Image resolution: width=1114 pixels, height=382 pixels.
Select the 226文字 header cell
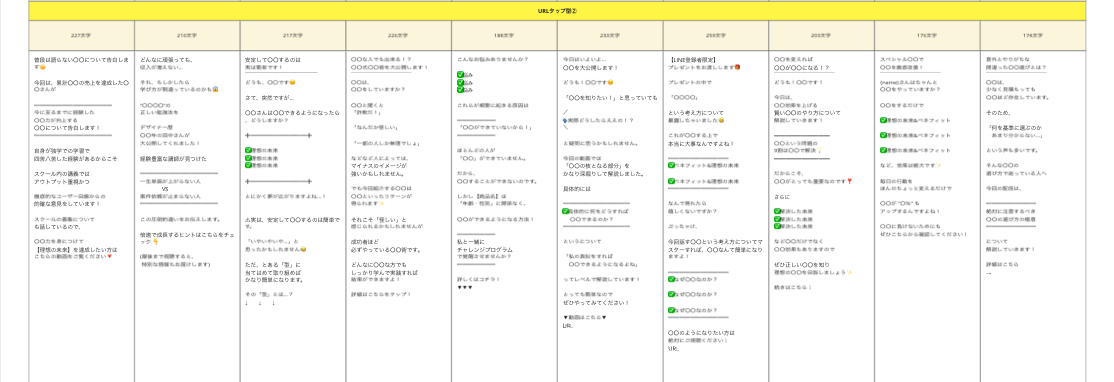coord(399,35)
